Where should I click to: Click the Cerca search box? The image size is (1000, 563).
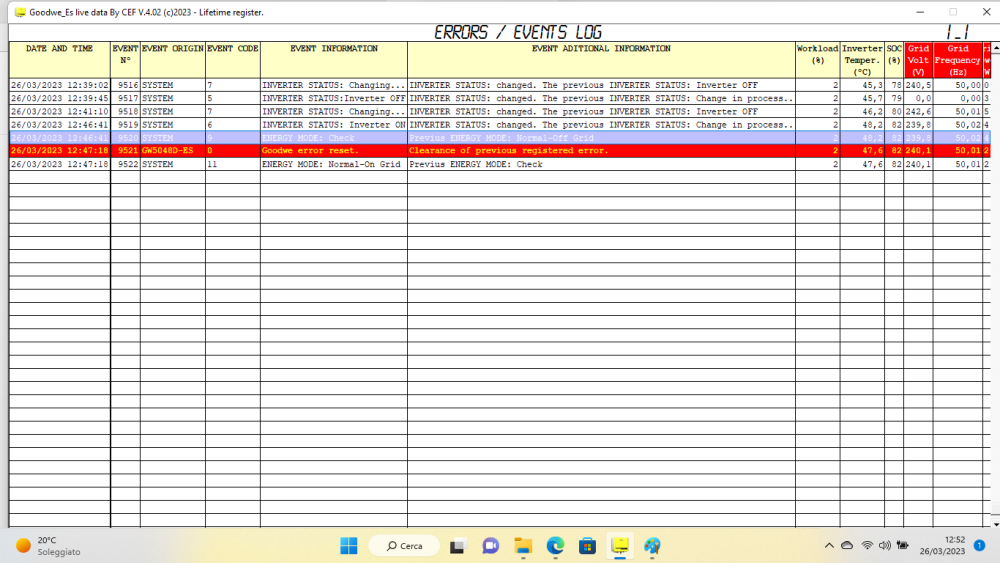[x=404, y=546]
